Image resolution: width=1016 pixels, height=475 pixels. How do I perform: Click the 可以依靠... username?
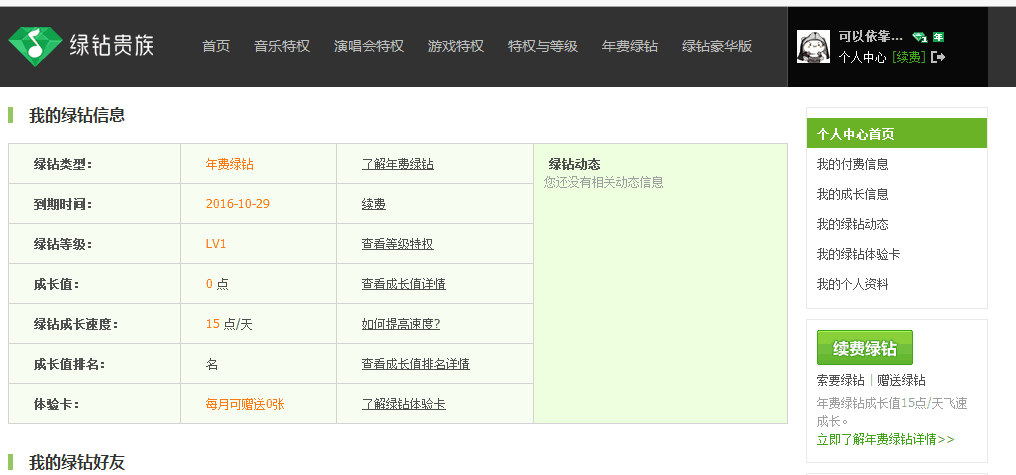coord(871,37)
